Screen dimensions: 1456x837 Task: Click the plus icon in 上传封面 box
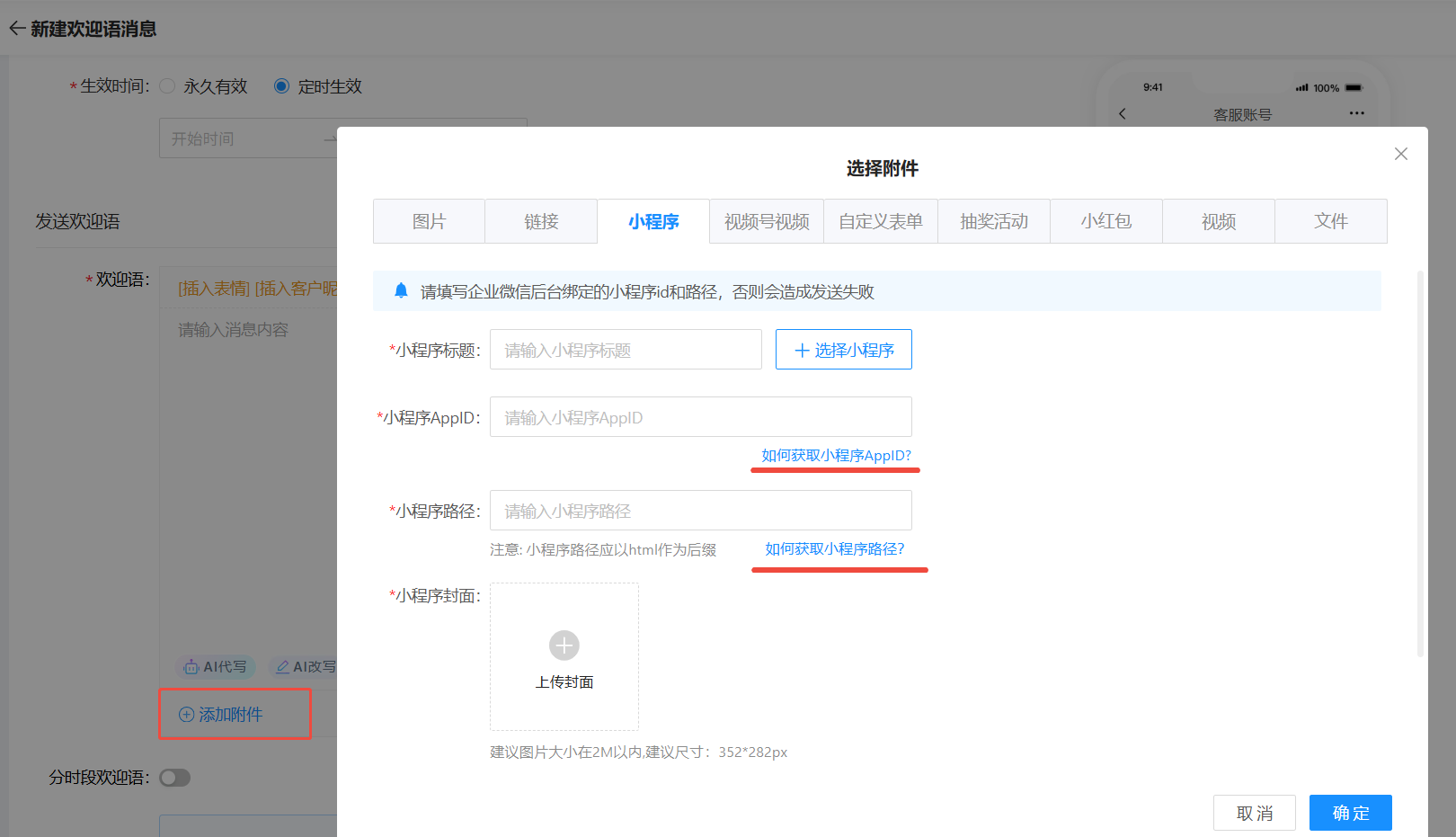click(564, 645)
